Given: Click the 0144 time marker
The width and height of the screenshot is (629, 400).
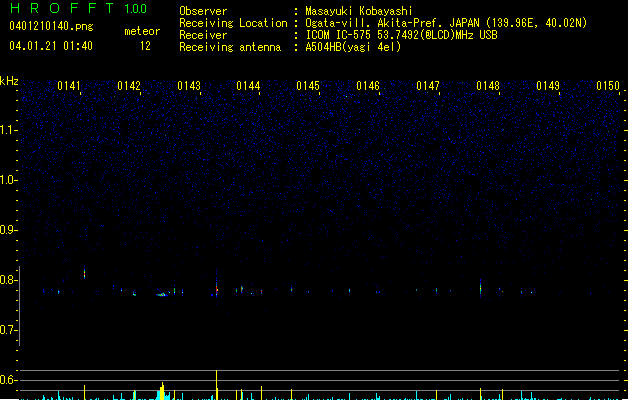Looking at the screenshot, I should click(x=248, y=86).
